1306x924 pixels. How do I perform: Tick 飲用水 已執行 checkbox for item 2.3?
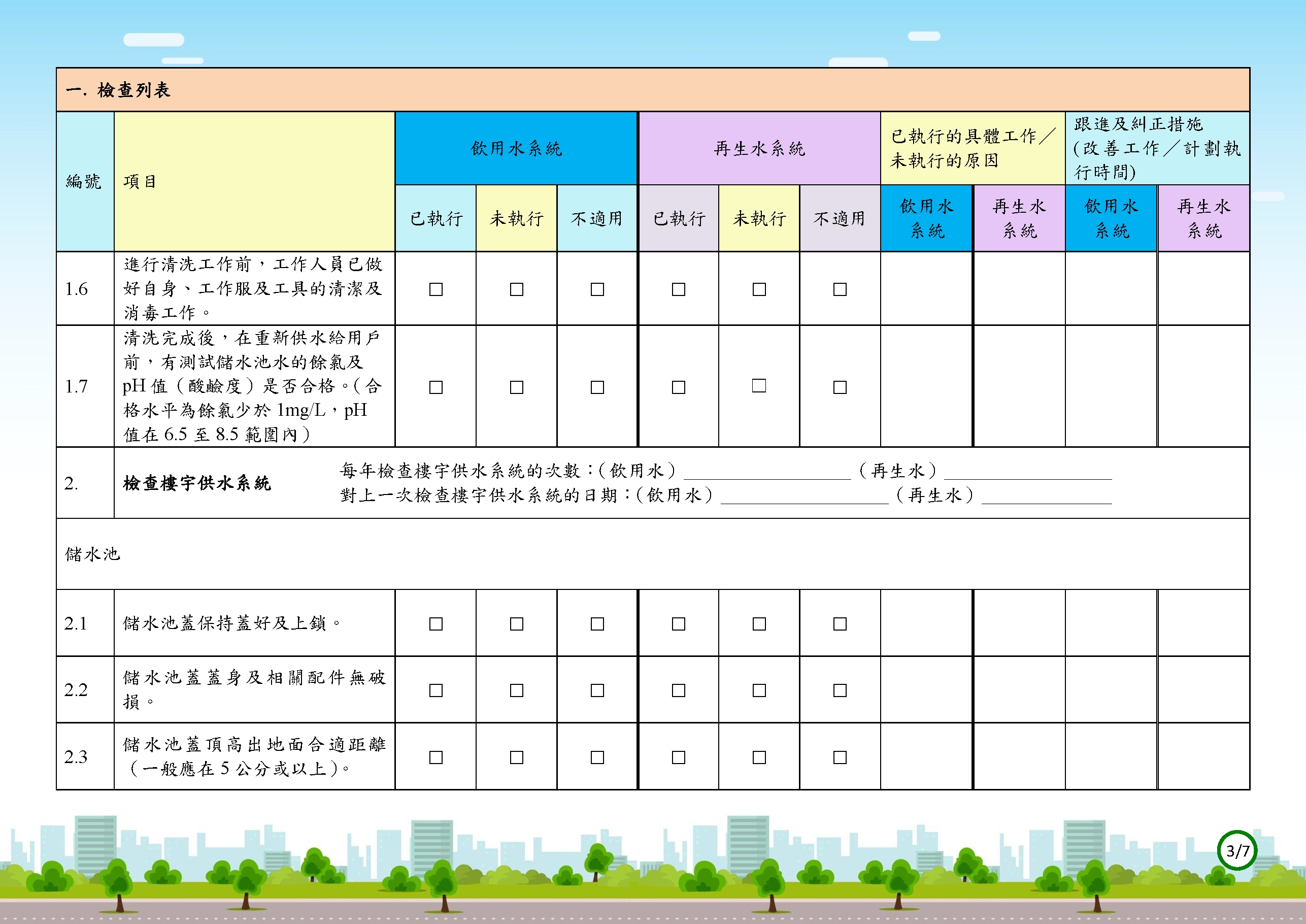[x=436, y=757]
